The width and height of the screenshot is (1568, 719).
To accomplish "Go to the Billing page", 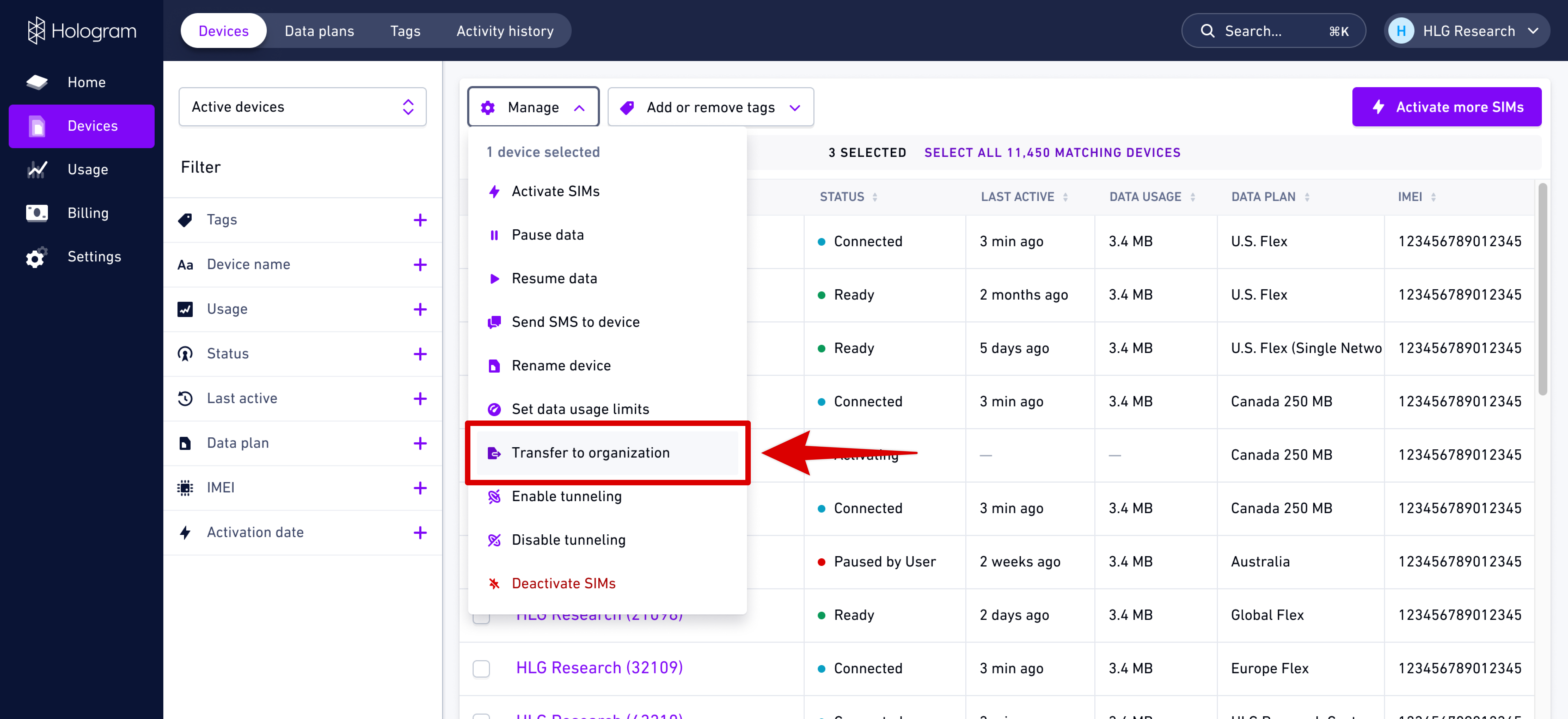I will (x=82, y=213).
